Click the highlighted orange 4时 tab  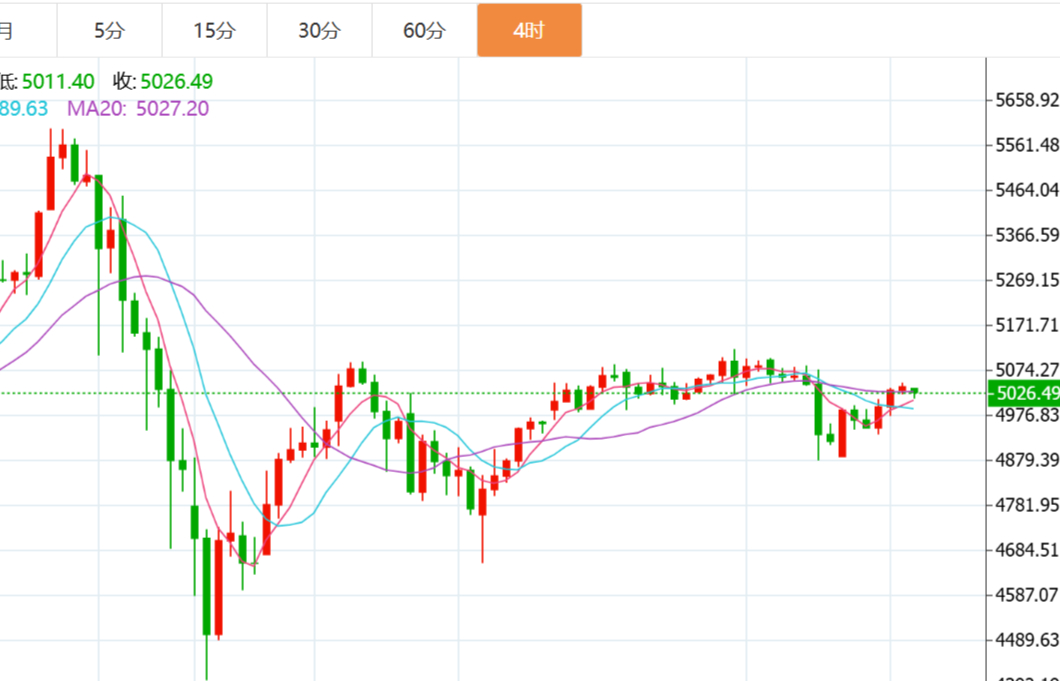(x=529, y=31)
